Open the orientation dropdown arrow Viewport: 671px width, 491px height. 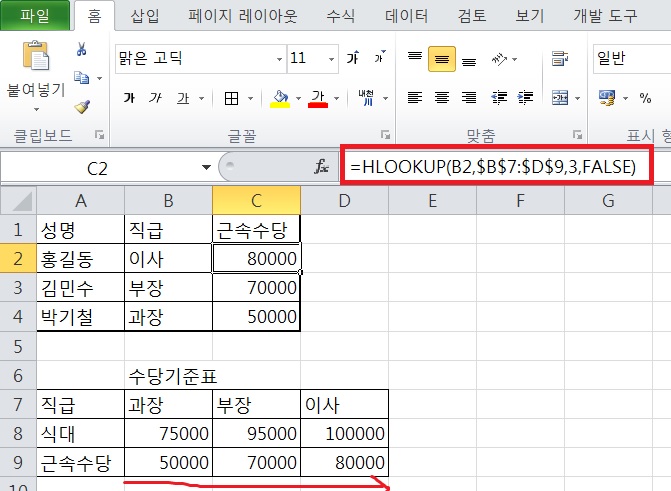pos(514,60)
